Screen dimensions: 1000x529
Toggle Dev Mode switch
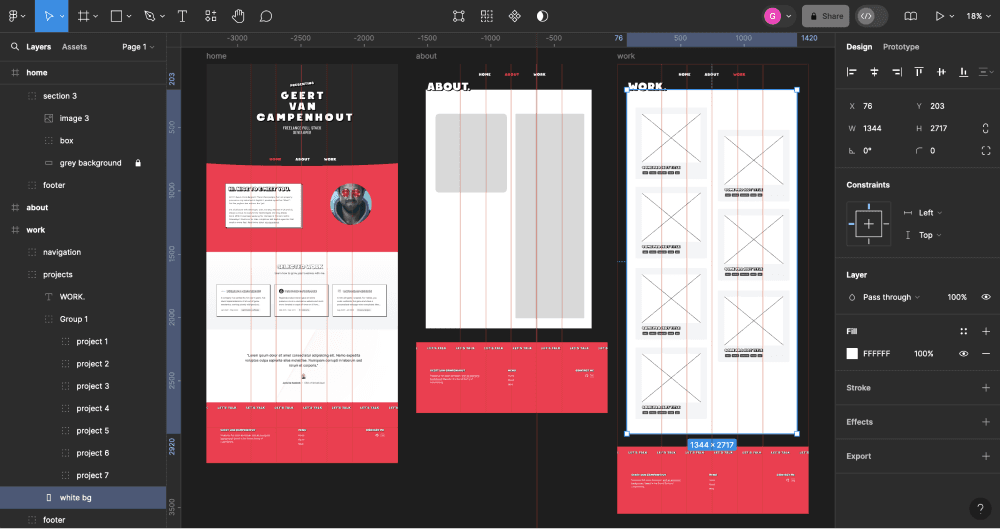coord(871,16)
